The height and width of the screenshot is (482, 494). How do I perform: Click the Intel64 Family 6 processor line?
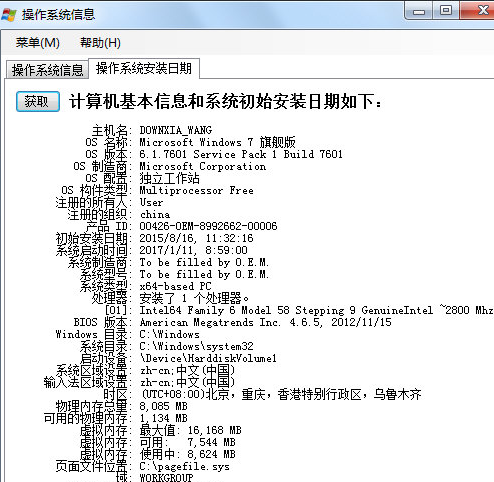(316, 310)
